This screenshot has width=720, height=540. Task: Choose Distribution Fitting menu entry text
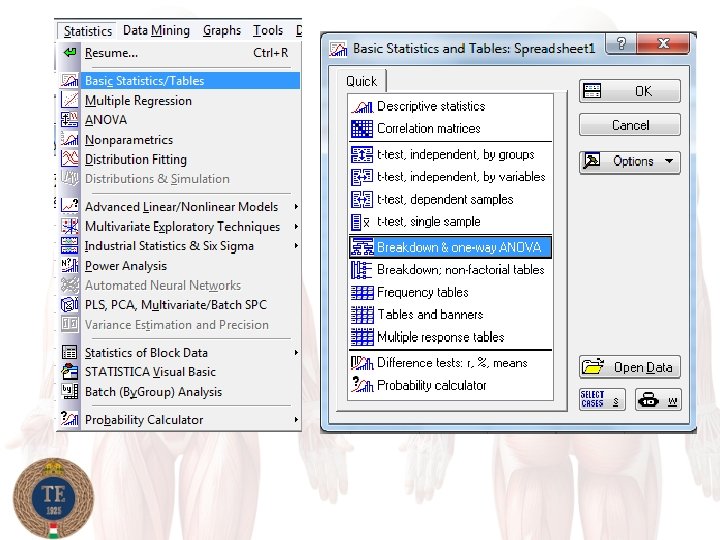point(136,159)
